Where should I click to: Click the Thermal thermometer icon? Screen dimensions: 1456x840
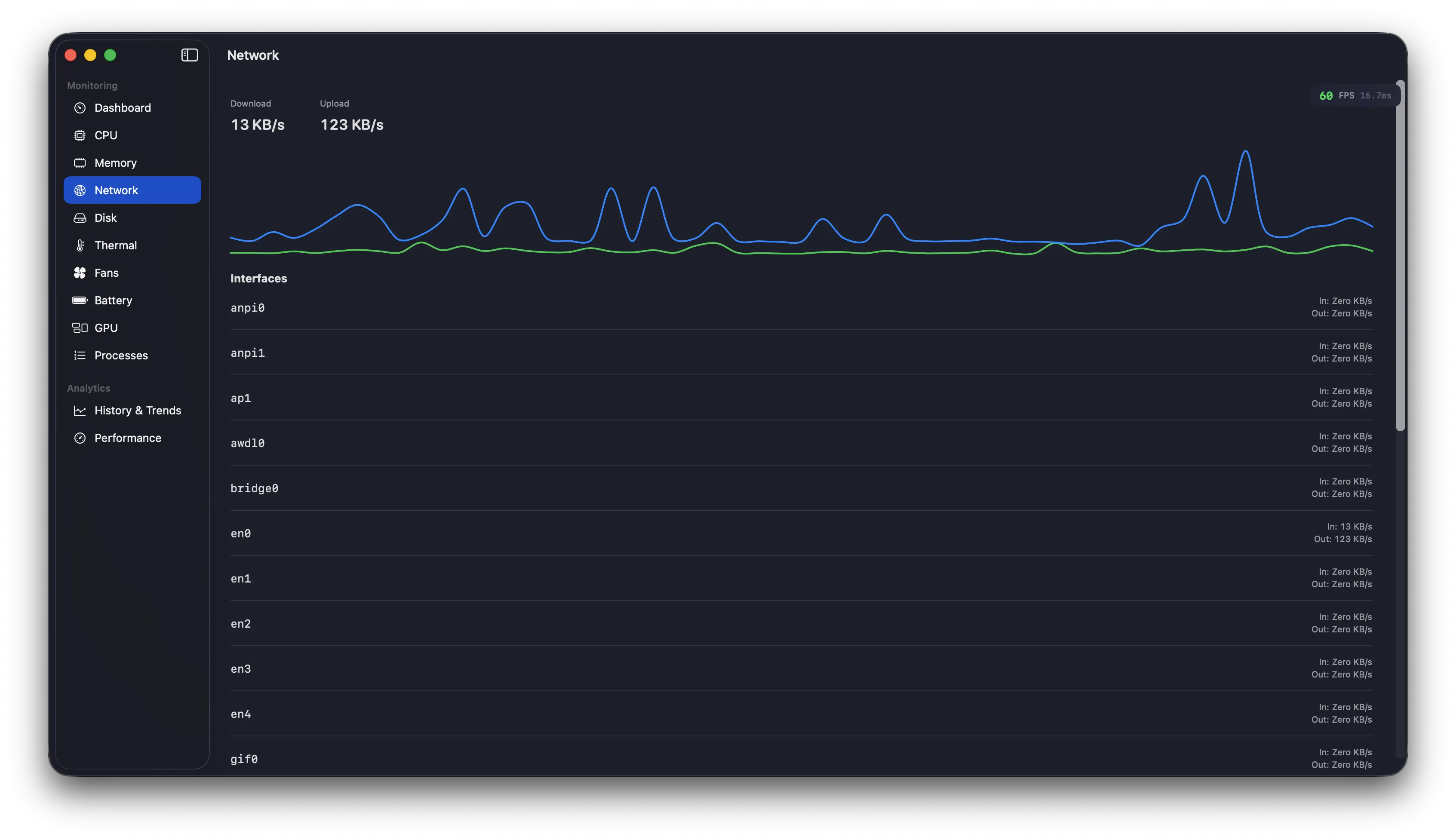pos(80,245)
